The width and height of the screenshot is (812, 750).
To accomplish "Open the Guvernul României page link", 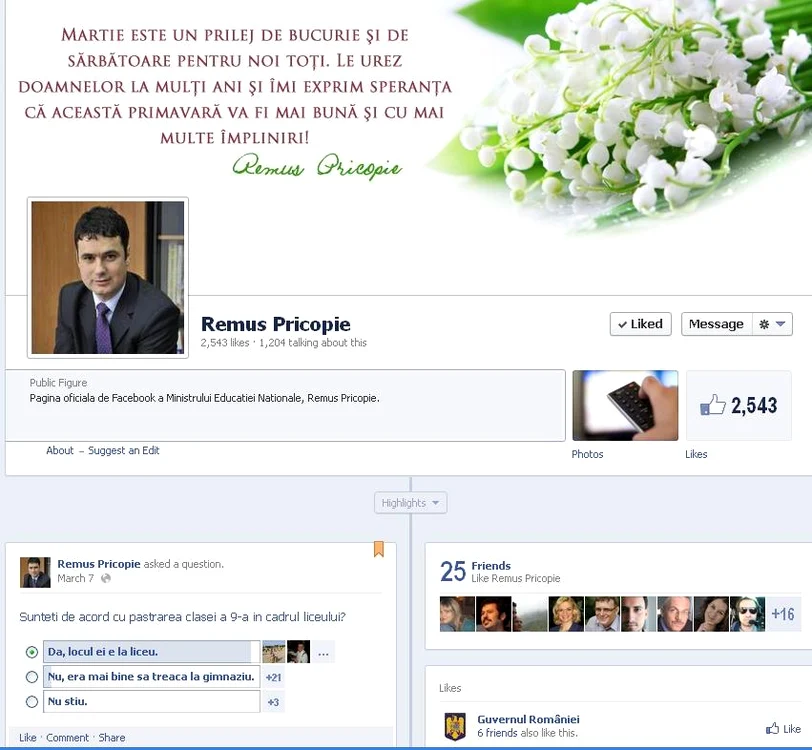I will [528, 719].
